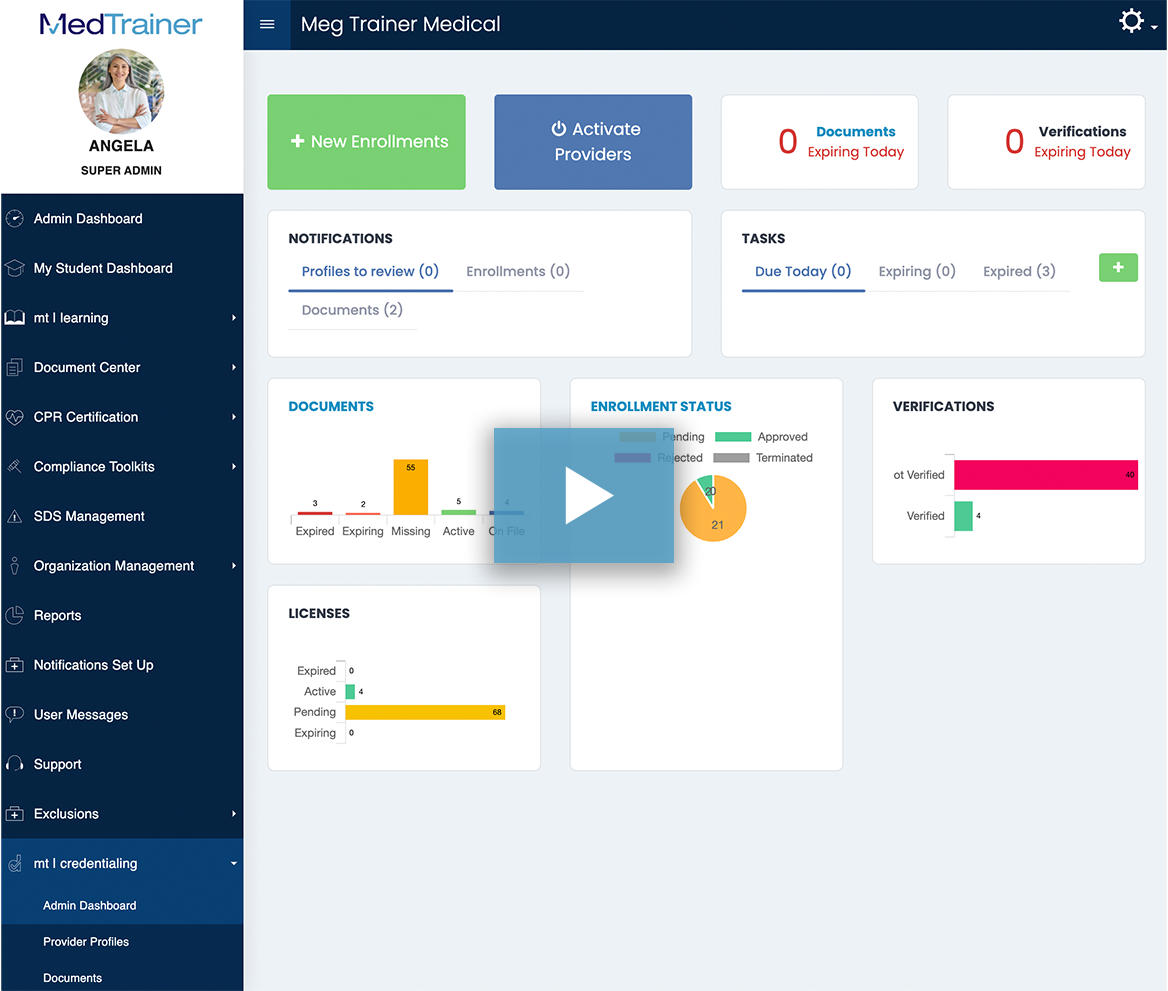Click the Active licenses green bar
Viewport: 1168px width, 991px height.
click(x=350, y=691)
